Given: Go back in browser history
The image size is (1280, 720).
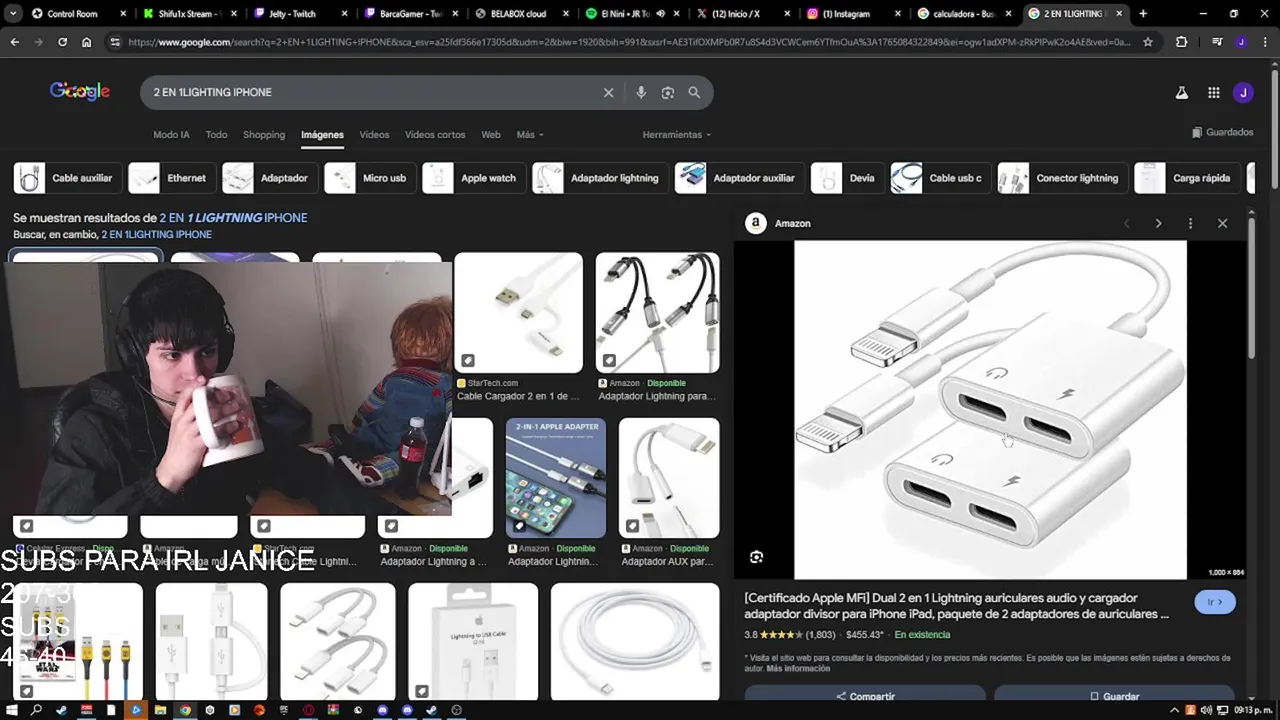Looking at the screenshot, I should point(14,42).
